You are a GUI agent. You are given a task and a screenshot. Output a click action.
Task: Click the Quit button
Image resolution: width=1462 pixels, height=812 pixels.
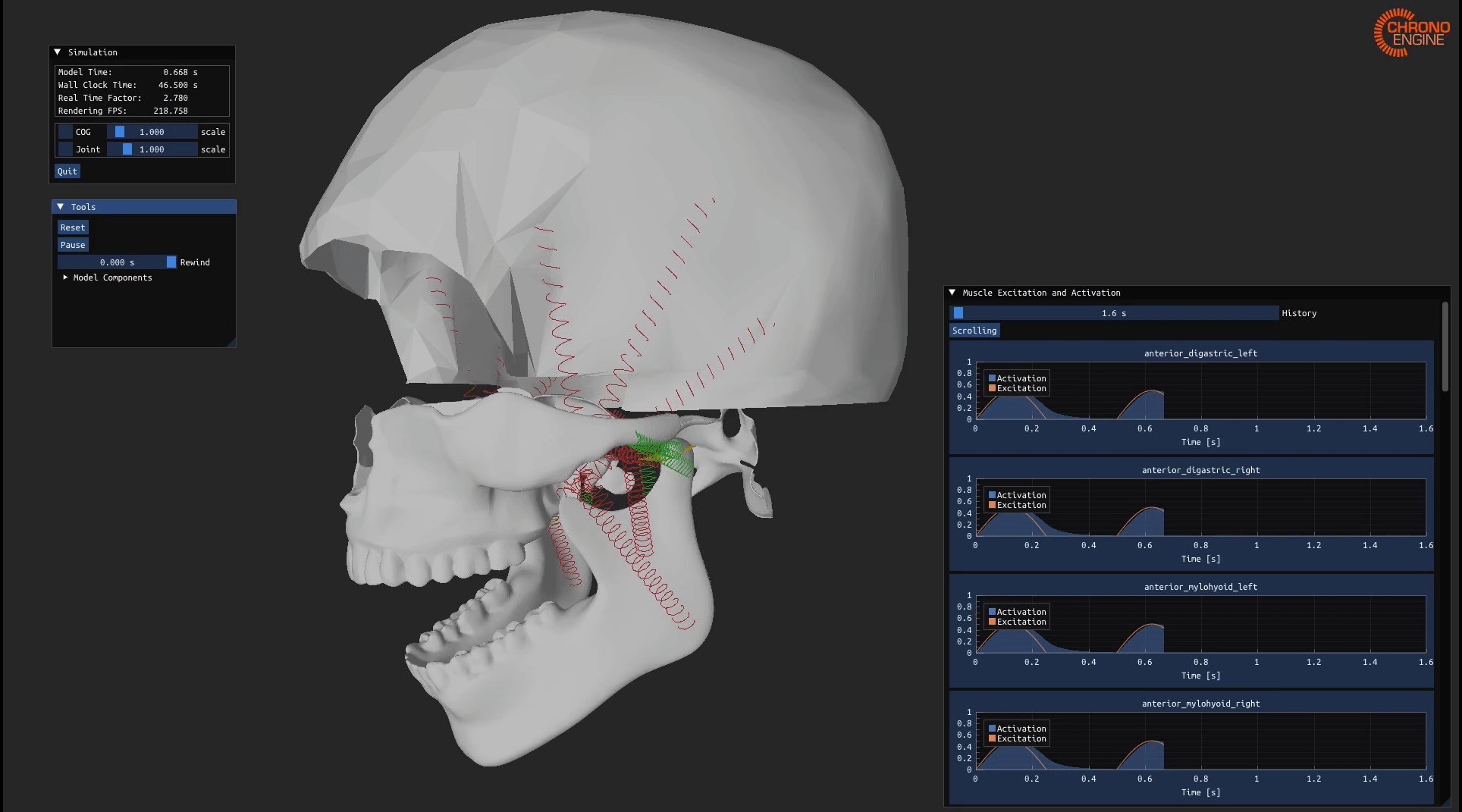coord(67,171)
